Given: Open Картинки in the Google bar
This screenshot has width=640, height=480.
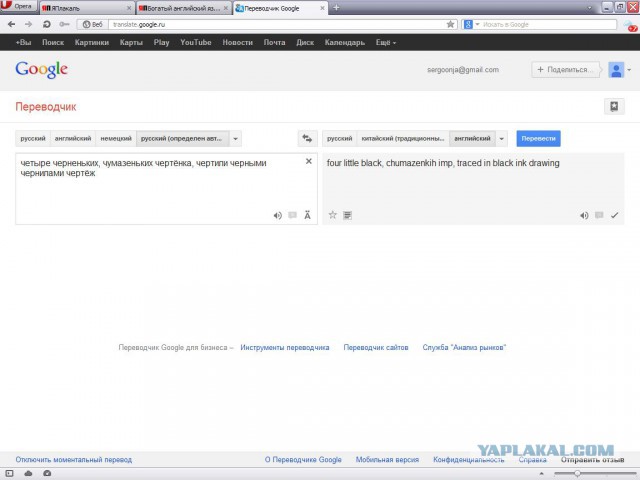Looking at the screenshot, I should (x=92, y=42).
